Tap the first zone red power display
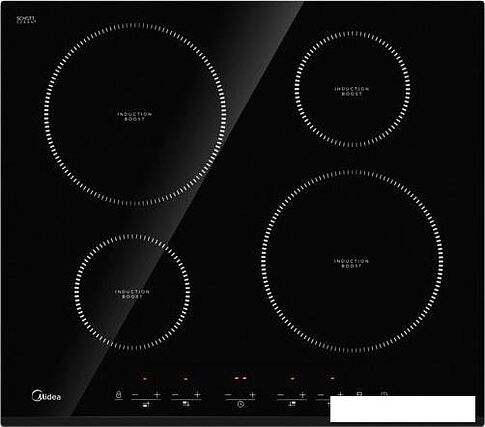Screen dimensions: 485x427 [145, 378]
